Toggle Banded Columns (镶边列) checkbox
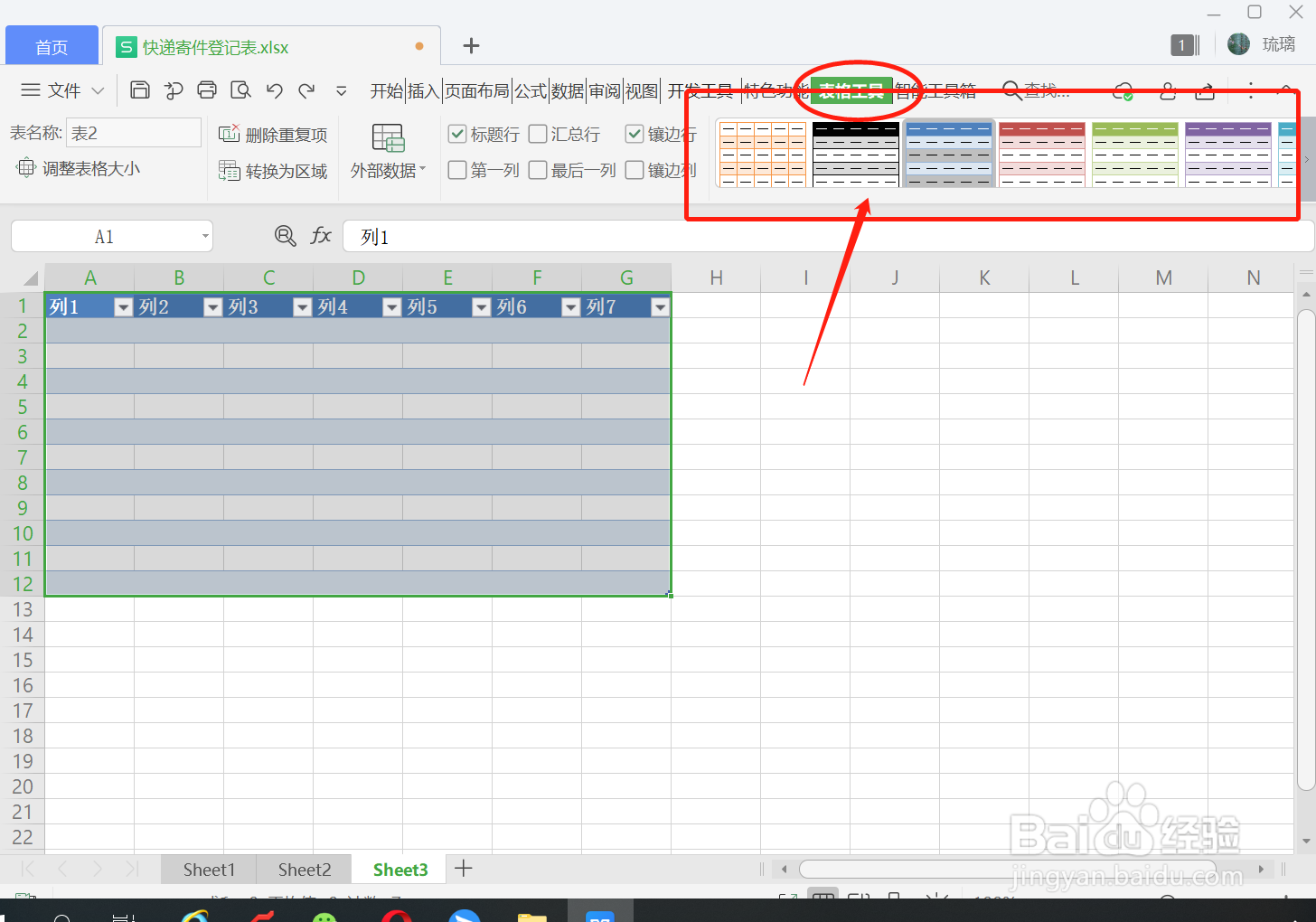Image resolution: width=1316 pixels, height=922 pixels. [x=634, y=170]
